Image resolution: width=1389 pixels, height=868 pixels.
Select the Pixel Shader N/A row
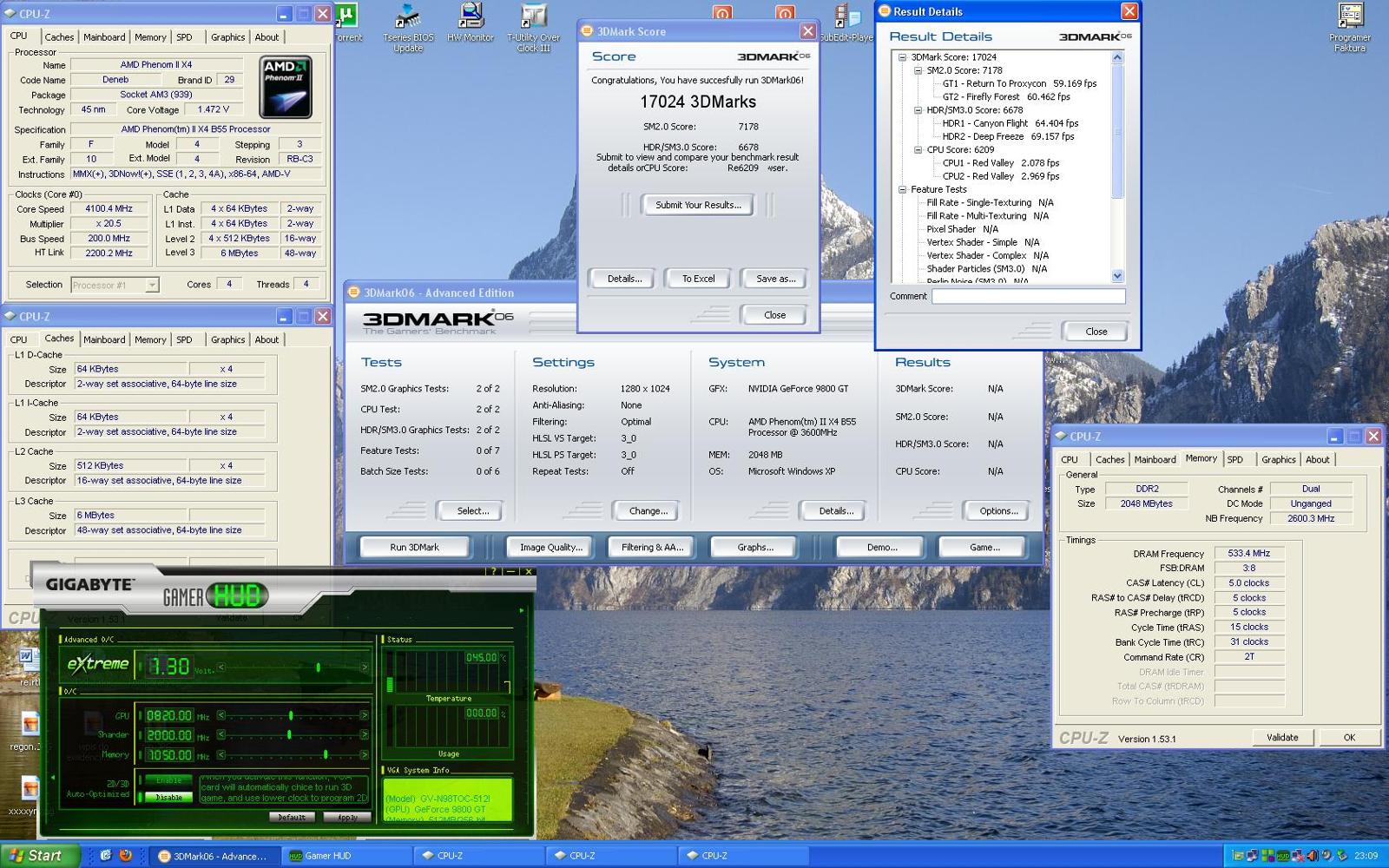(962, 229)
